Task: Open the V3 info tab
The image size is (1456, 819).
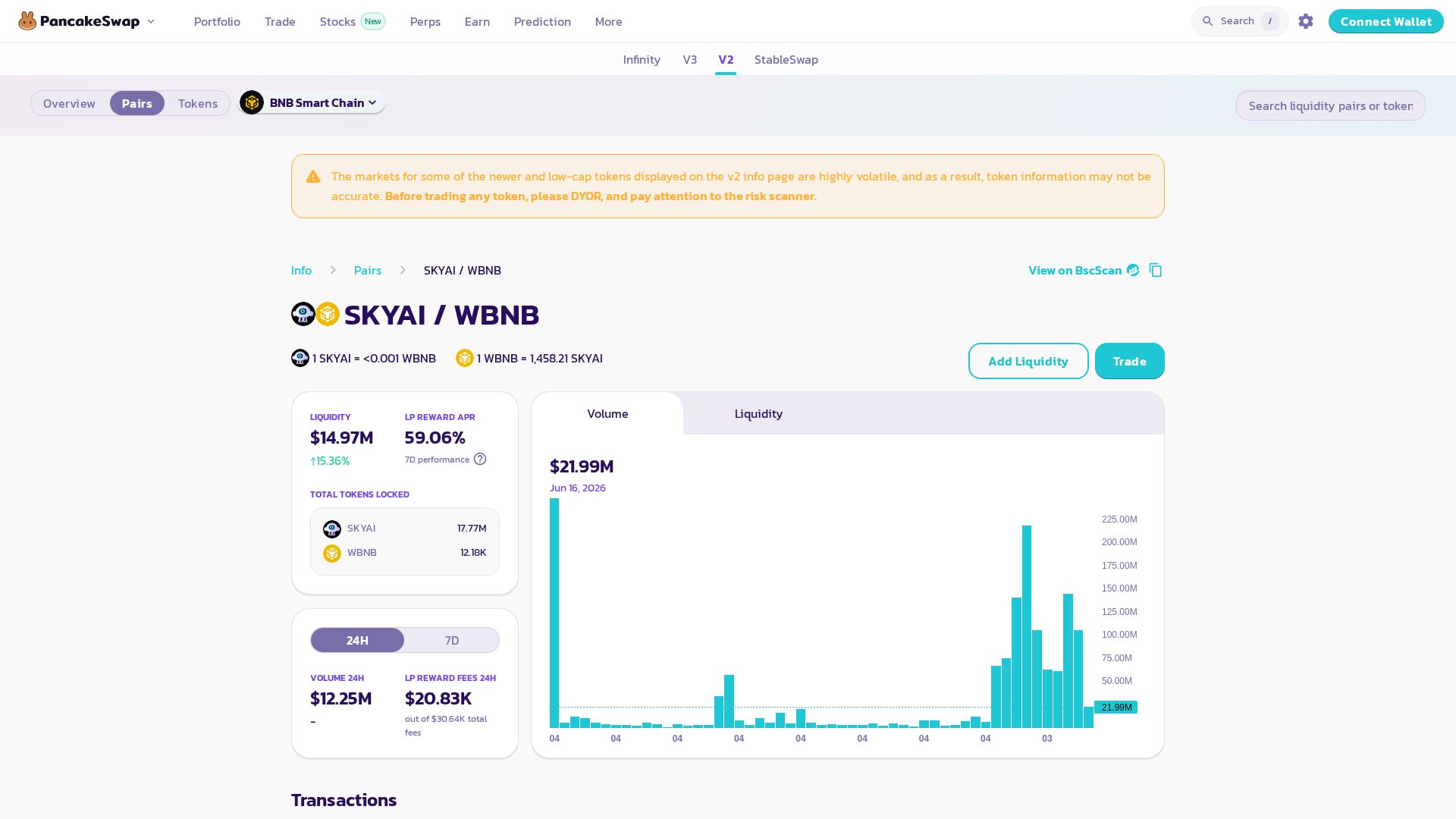Action: (x=689, y=59)
